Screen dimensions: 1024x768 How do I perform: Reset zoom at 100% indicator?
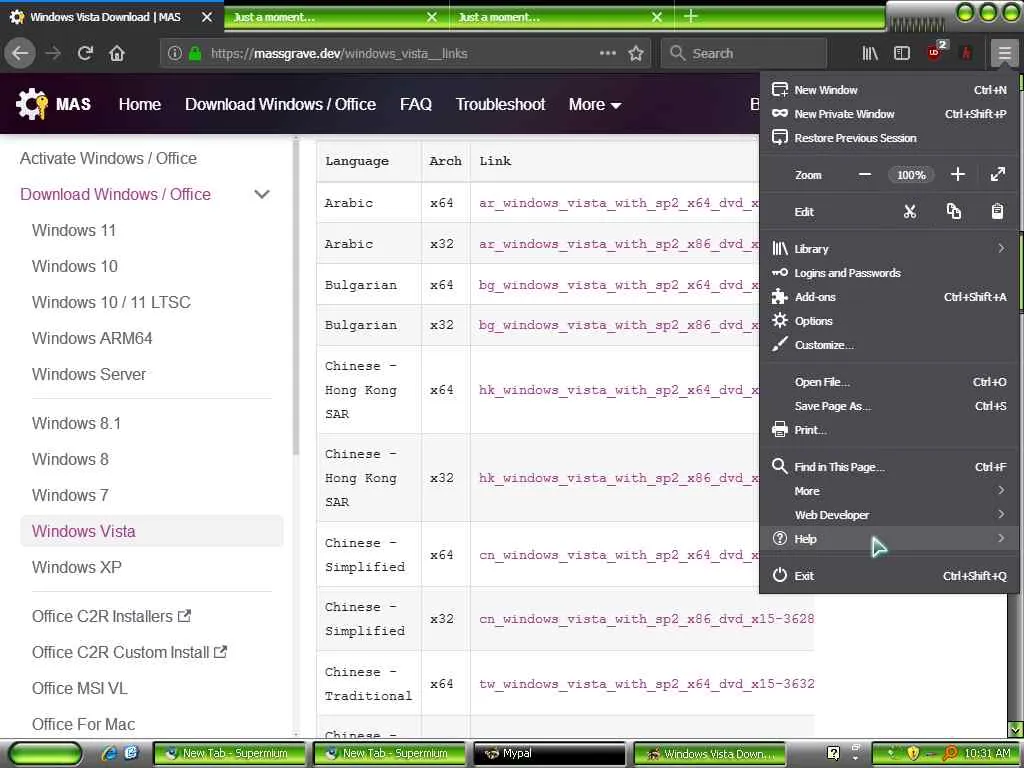pyautogui.click(x=911, y=174)
